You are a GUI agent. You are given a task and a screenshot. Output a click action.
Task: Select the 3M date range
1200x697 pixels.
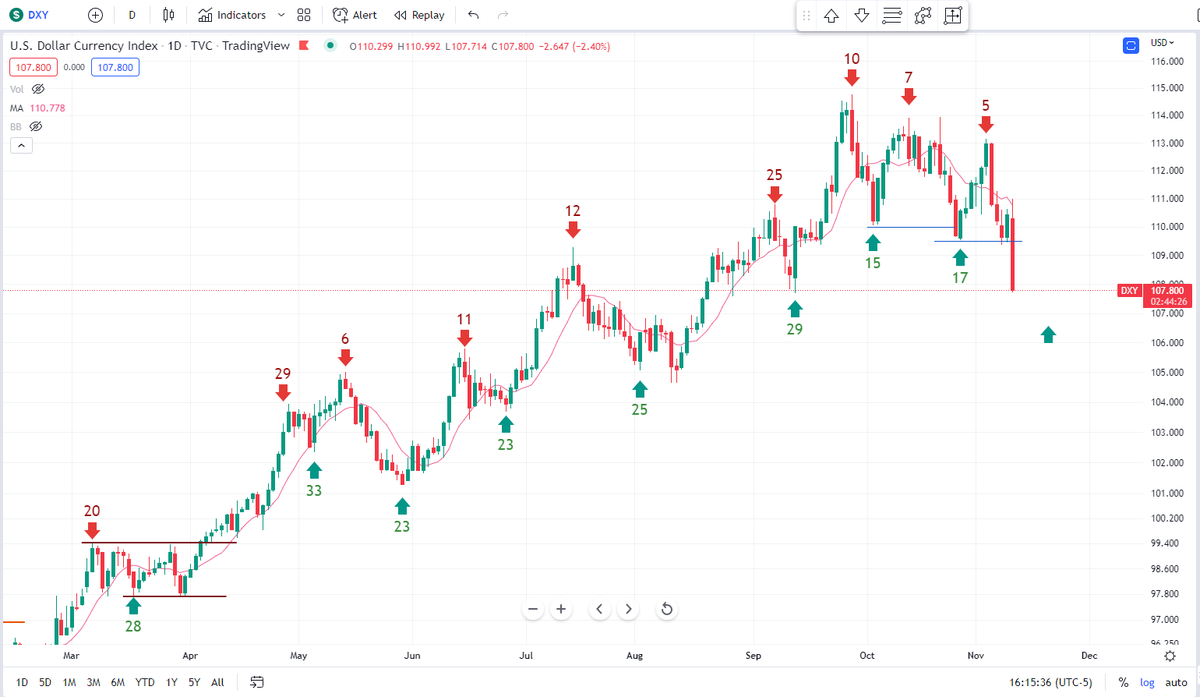pyautogui.click(x=93, y=682)
